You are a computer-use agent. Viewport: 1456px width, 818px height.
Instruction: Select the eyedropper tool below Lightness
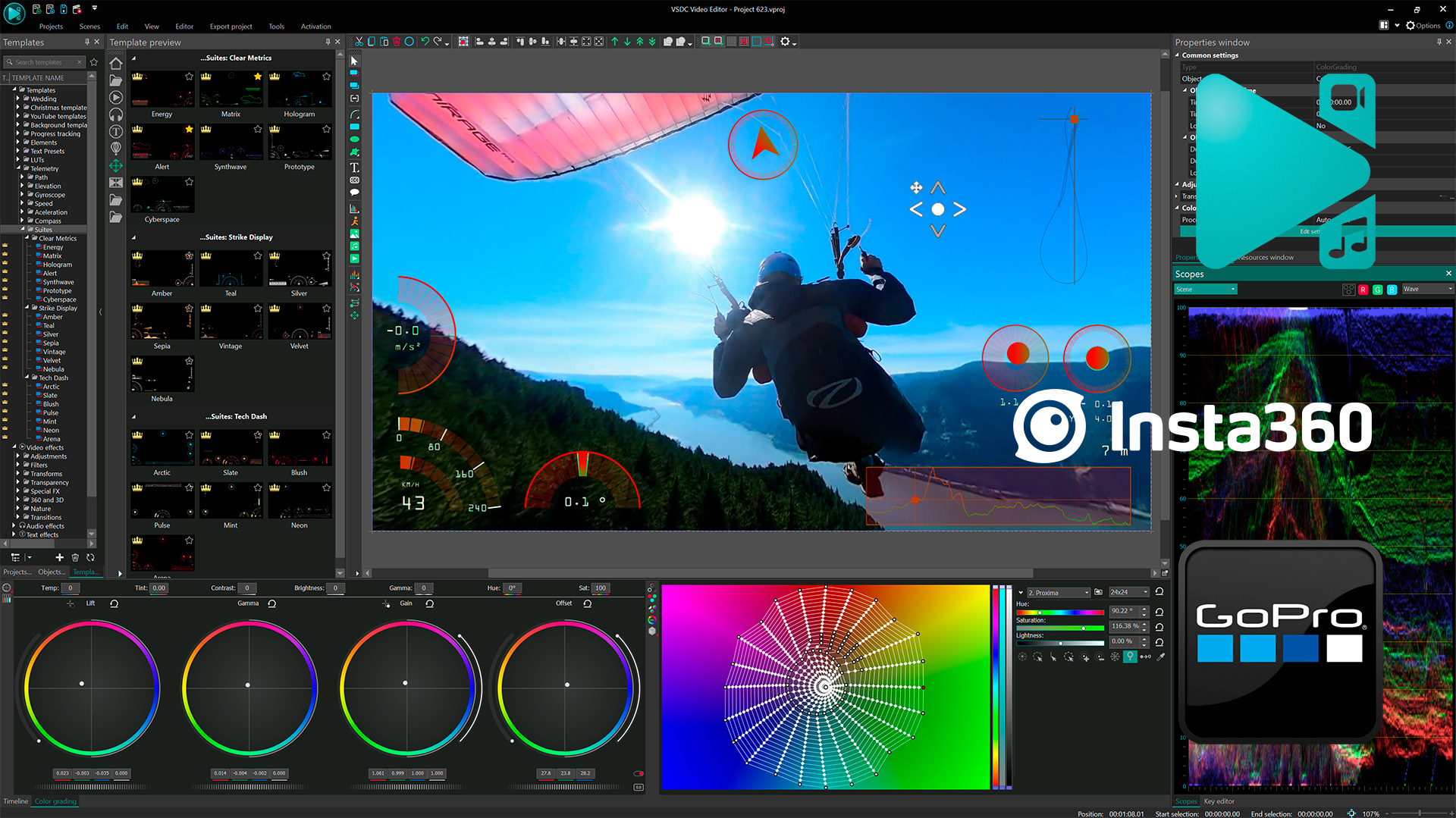point(1160,657)
